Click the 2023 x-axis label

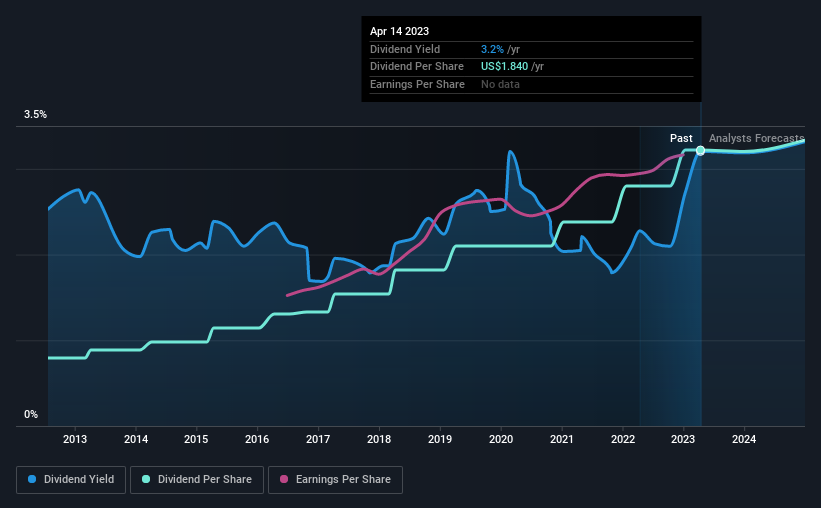point(683,439)
